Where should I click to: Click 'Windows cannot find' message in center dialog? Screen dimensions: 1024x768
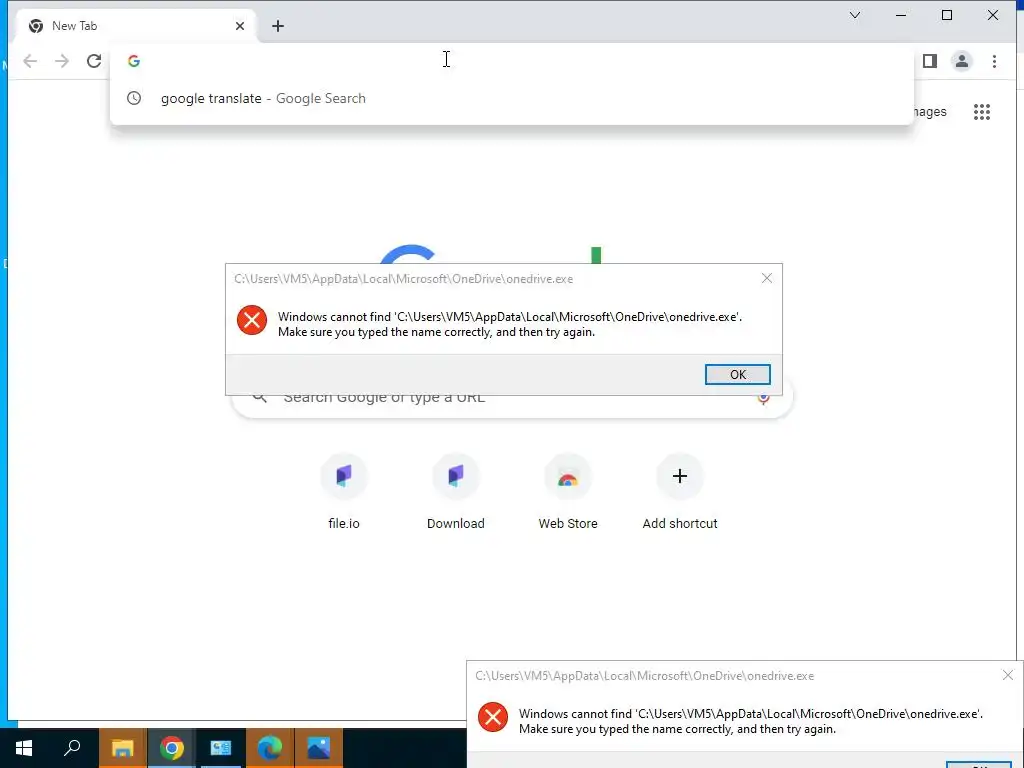510,325
